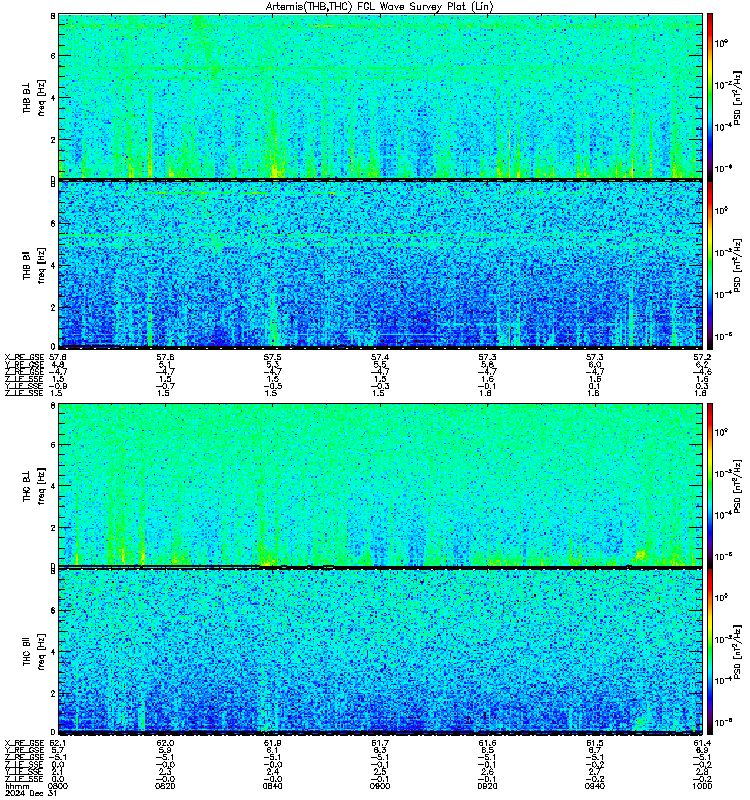Click the '0920' time tick label
750x800 pixels.
[487, 786]
